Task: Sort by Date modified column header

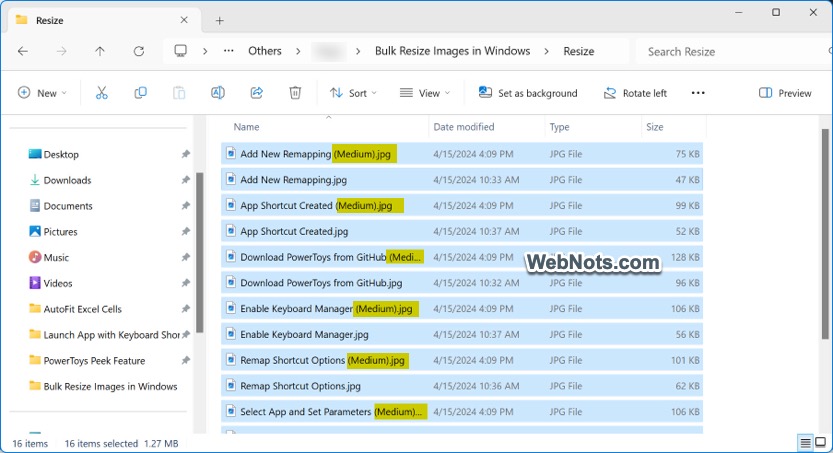Action: tap(464, 127)
